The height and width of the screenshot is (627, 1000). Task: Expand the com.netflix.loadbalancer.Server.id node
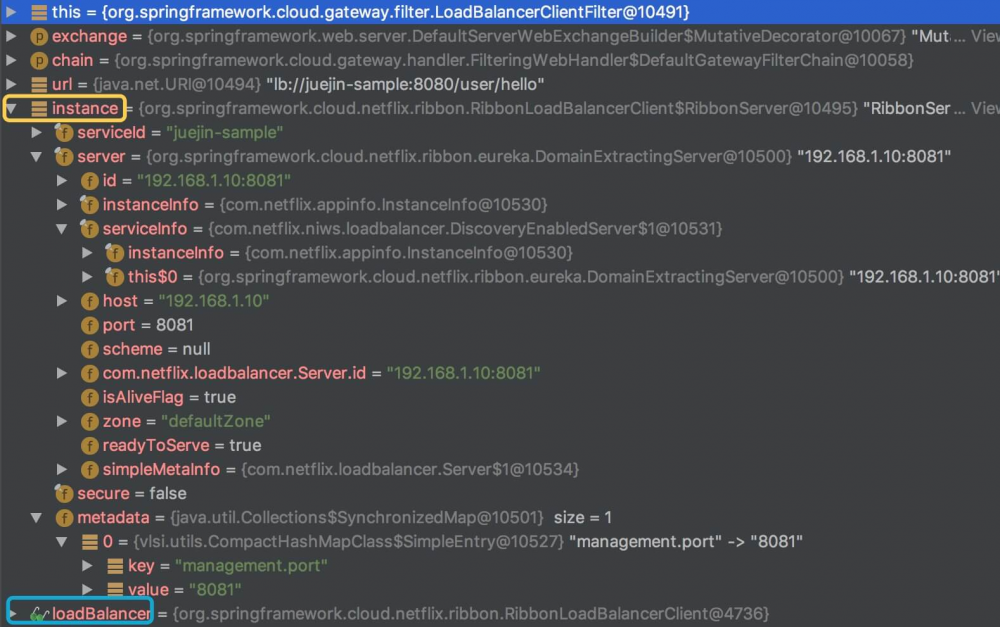click(x=62, y=373)
